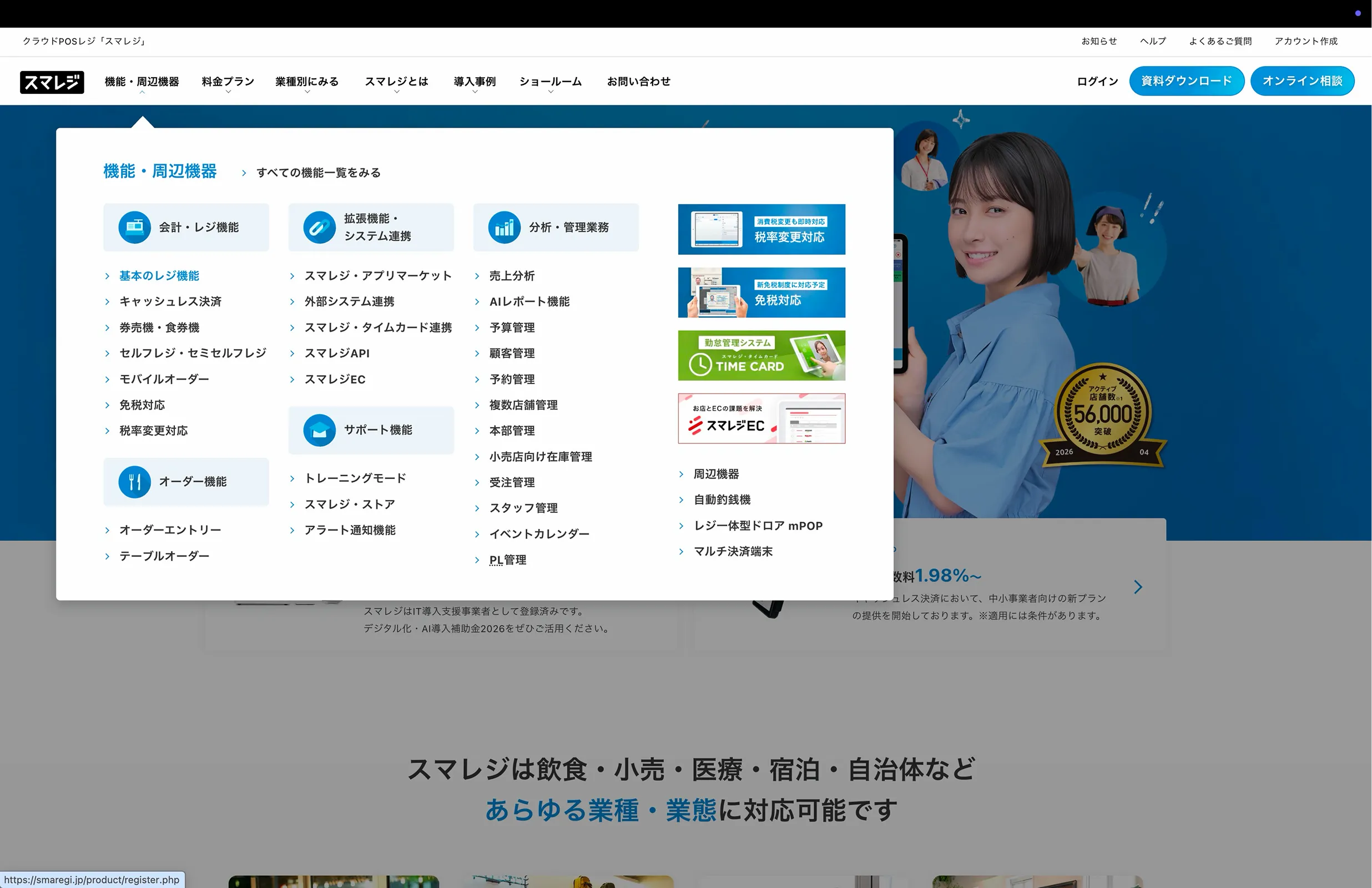Open the 予約管理 link

(512, 379)
